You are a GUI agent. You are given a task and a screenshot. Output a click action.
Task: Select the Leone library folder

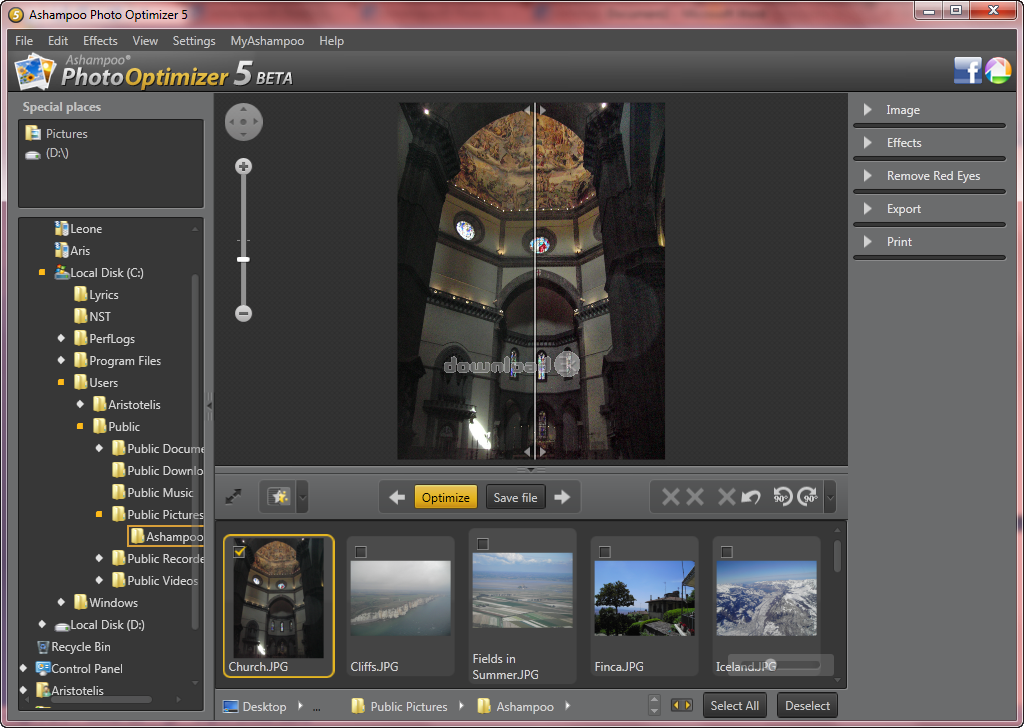click(78, 229)
